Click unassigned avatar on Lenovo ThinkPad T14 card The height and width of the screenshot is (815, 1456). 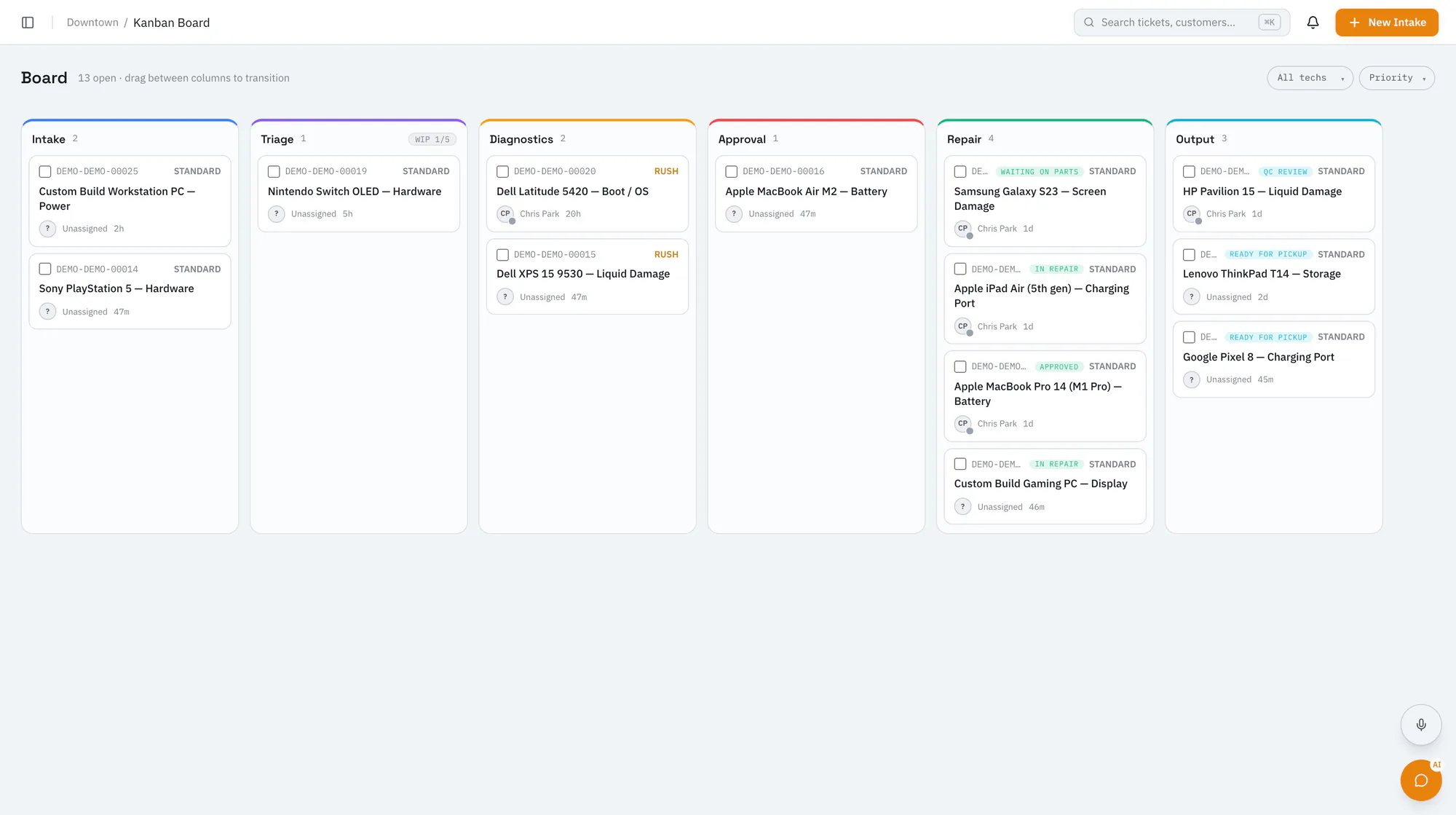tap(1192, 297)
